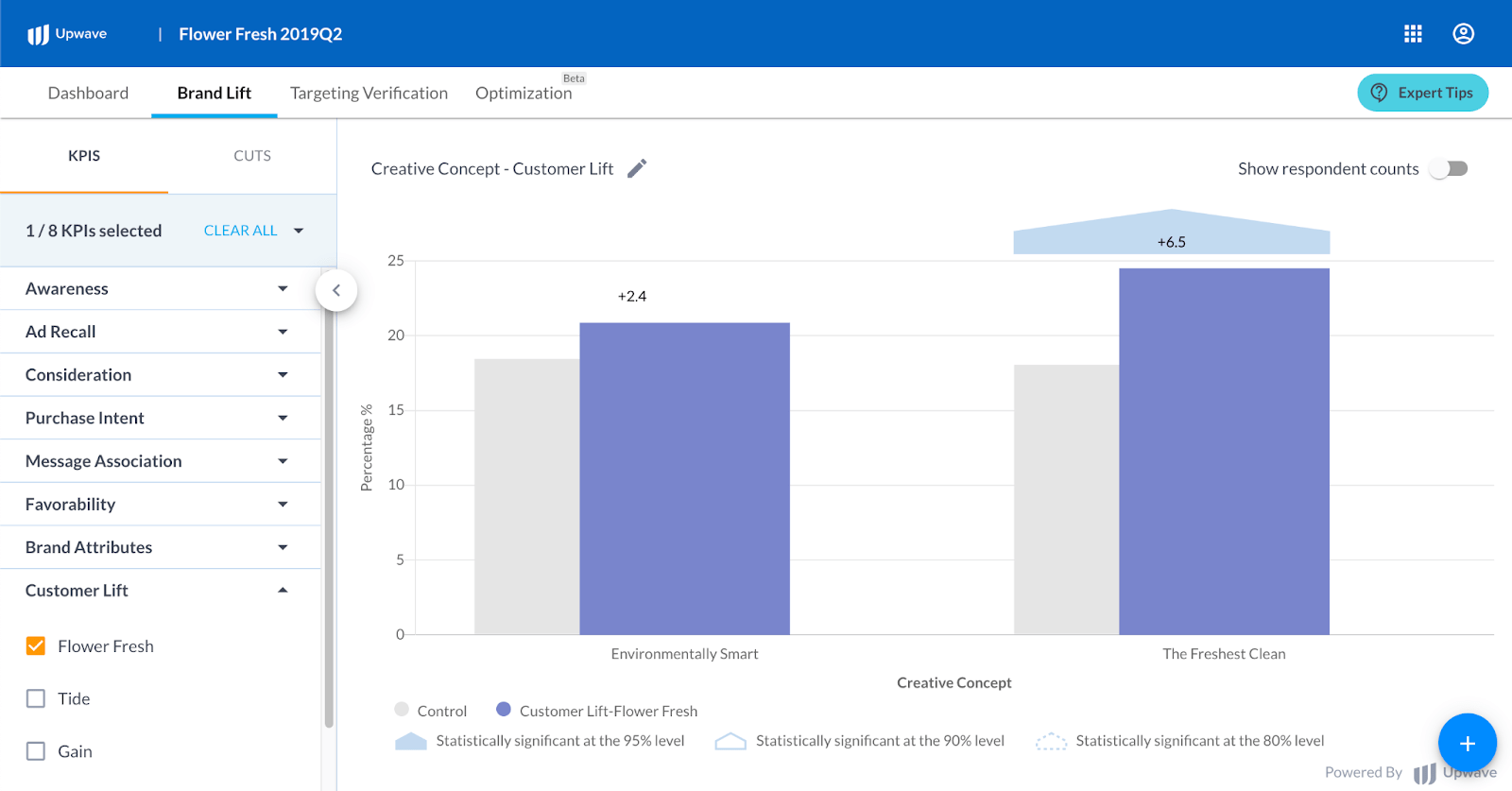Image resolution: width=1512 pixels, height=791 pixels.
Task: Open the Targeting Verification tab
Action: (x=369, y=93)
